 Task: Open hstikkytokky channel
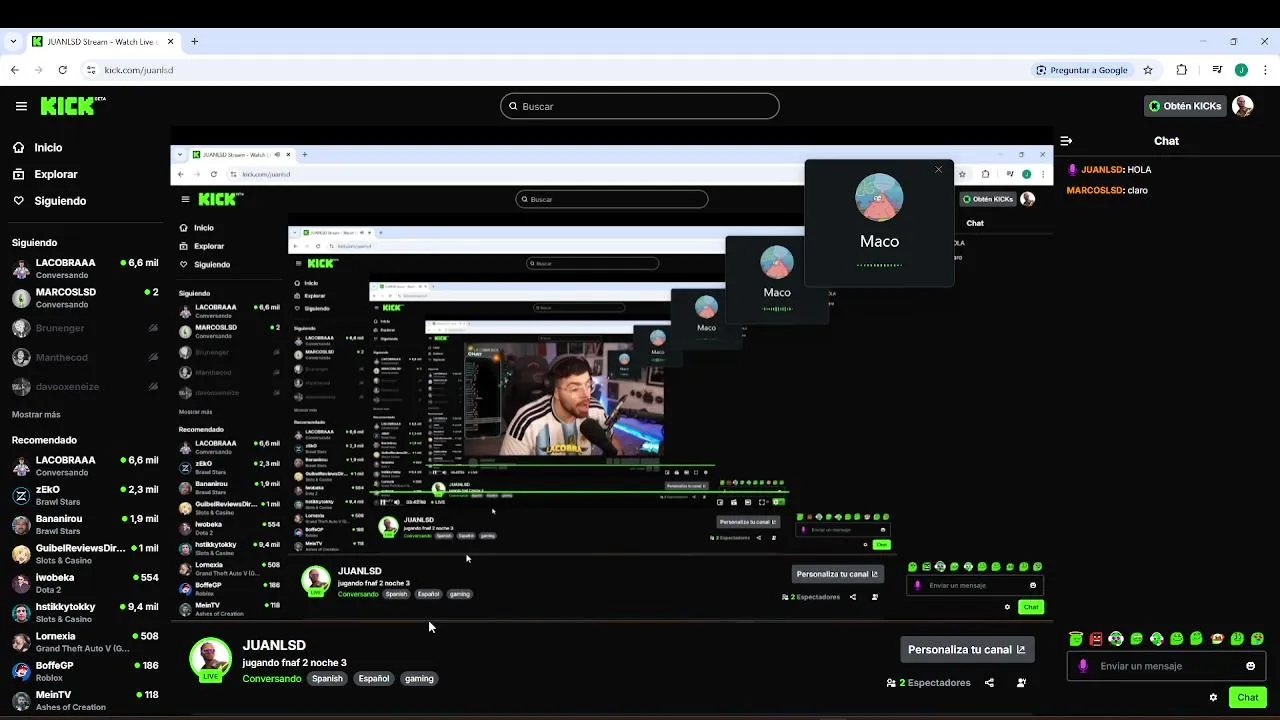pyautogui.click(x=85, y=612)
